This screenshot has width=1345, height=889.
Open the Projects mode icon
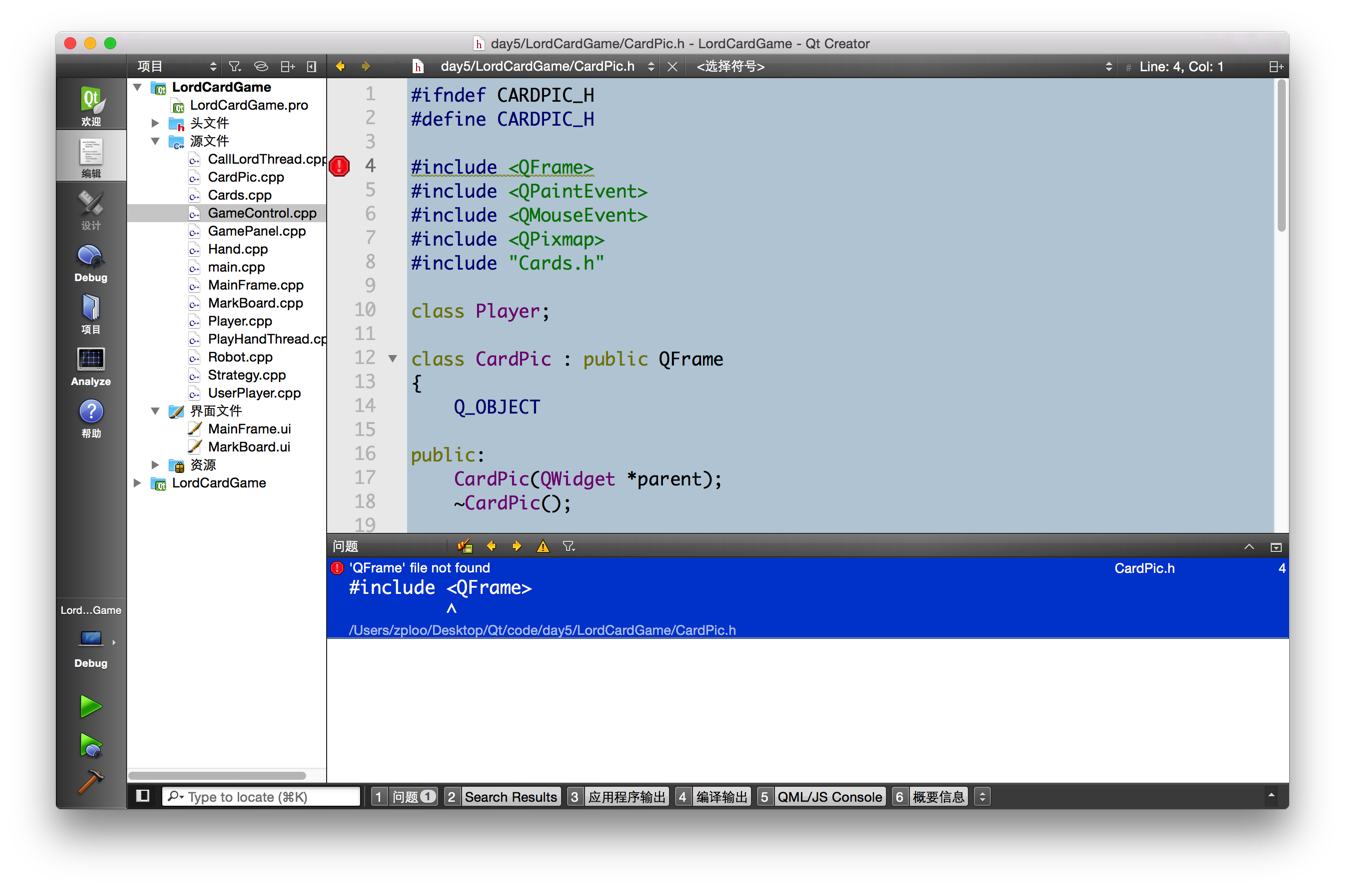[91, 314]
